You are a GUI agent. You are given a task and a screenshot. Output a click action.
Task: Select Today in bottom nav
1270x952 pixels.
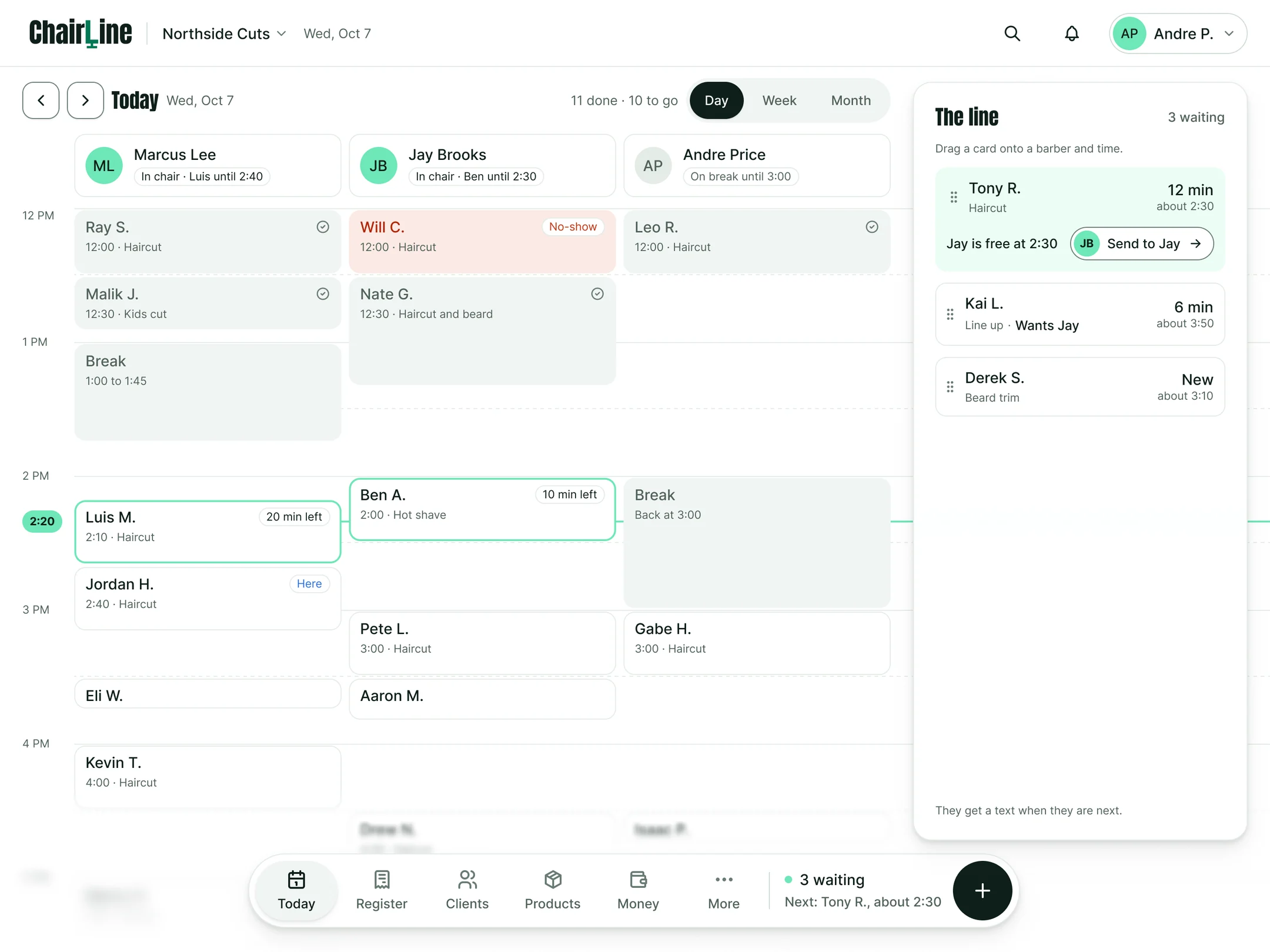tap(296, 890)
